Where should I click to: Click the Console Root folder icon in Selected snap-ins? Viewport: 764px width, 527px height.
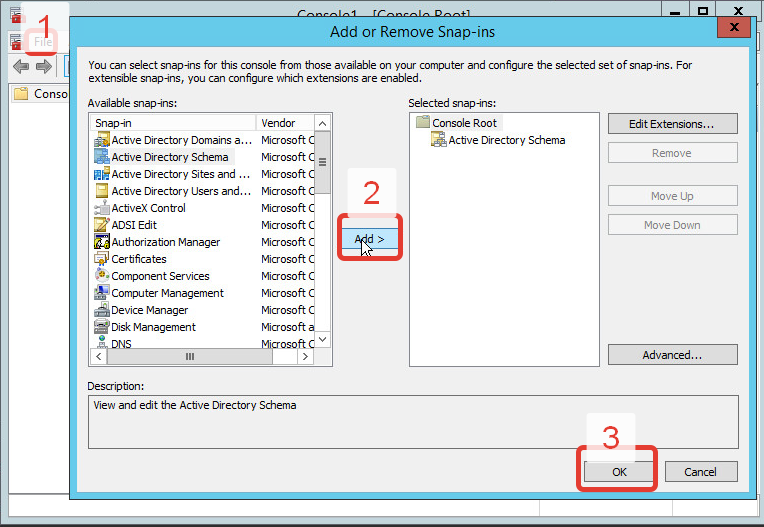423,122
